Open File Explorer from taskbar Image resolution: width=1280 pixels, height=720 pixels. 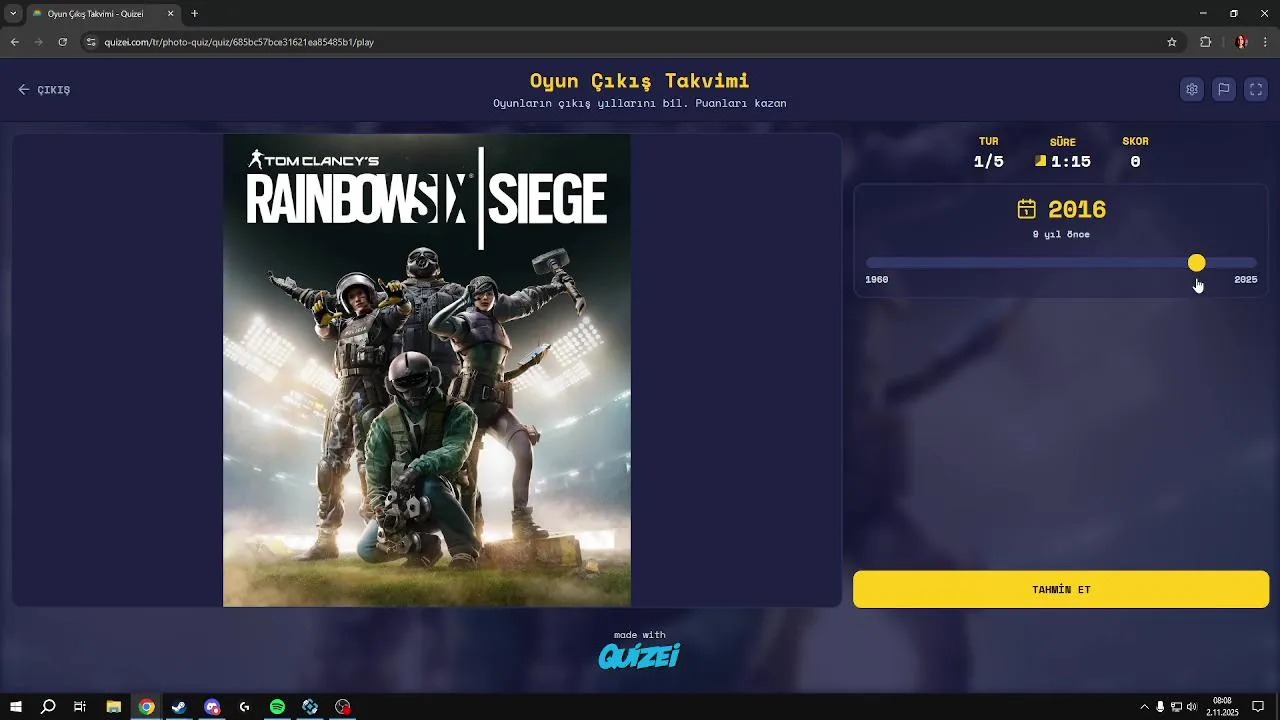[113, 707]
